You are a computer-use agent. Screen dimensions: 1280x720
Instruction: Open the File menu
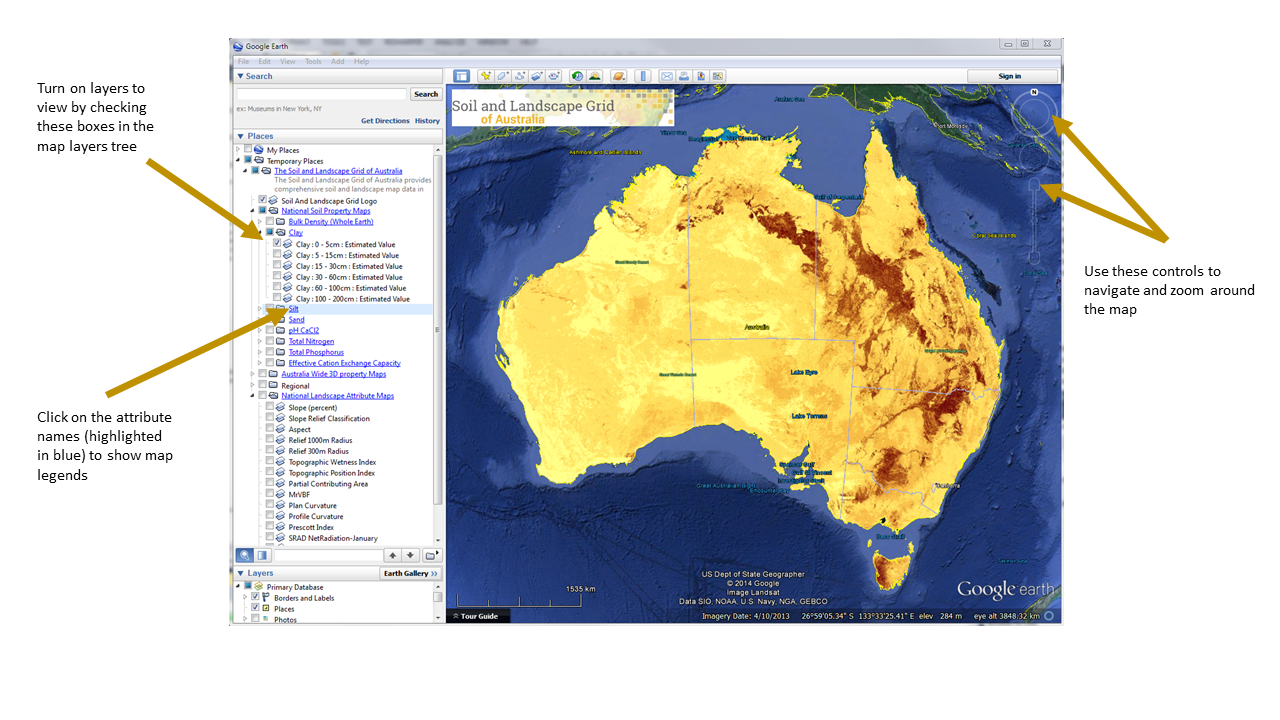(244, 61)
